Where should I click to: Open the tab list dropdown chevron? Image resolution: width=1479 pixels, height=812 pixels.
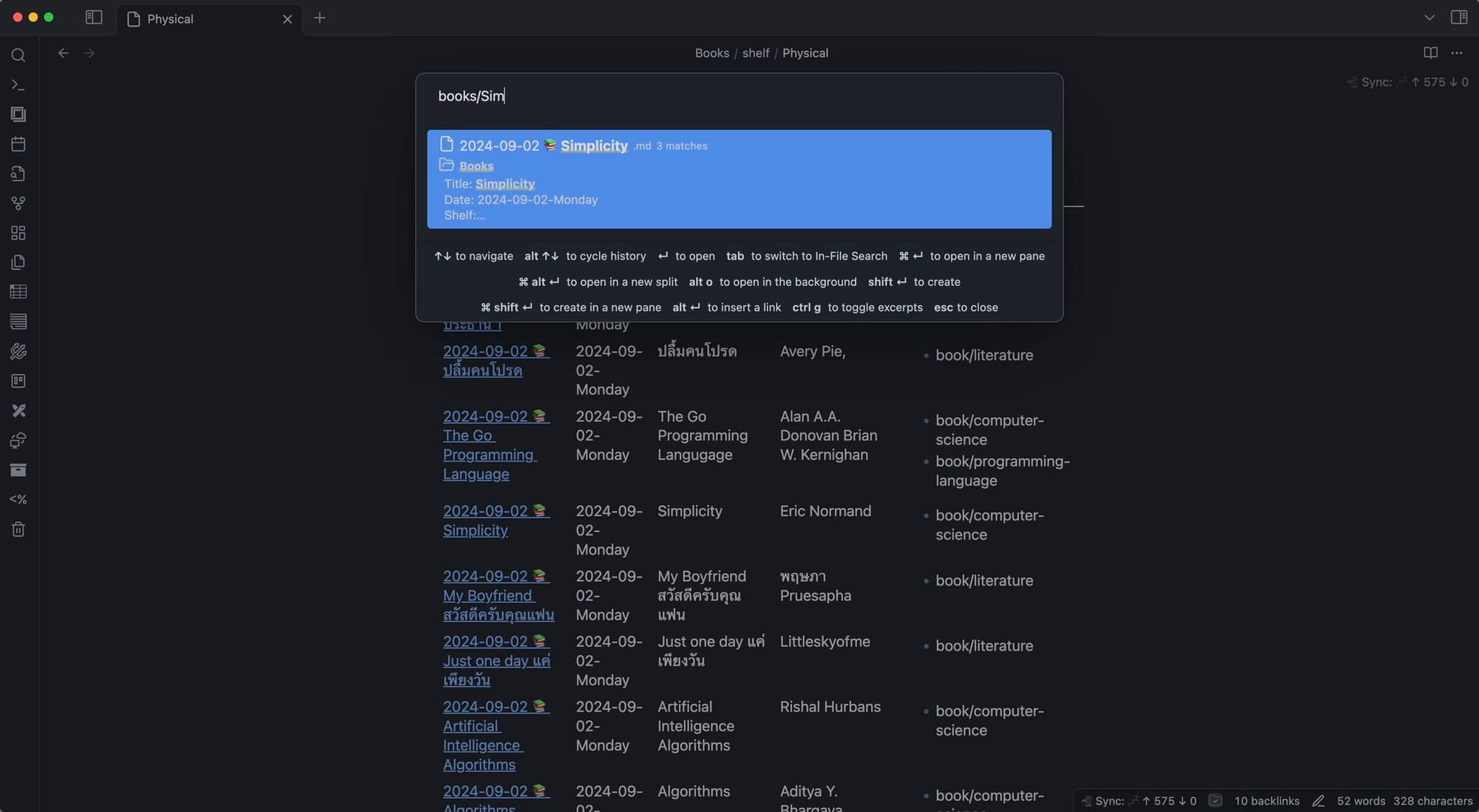[1429, 18]
